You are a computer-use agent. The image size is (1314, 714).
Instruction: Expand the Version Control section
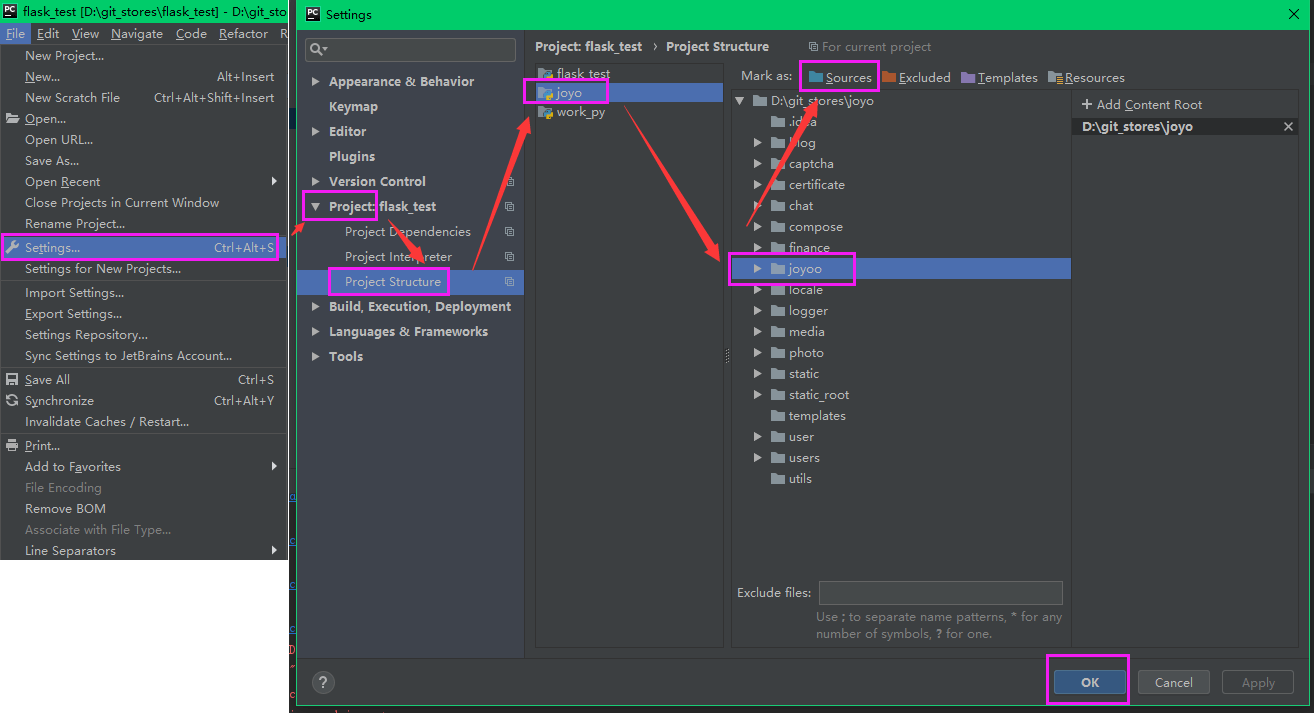tap(315, 181)
